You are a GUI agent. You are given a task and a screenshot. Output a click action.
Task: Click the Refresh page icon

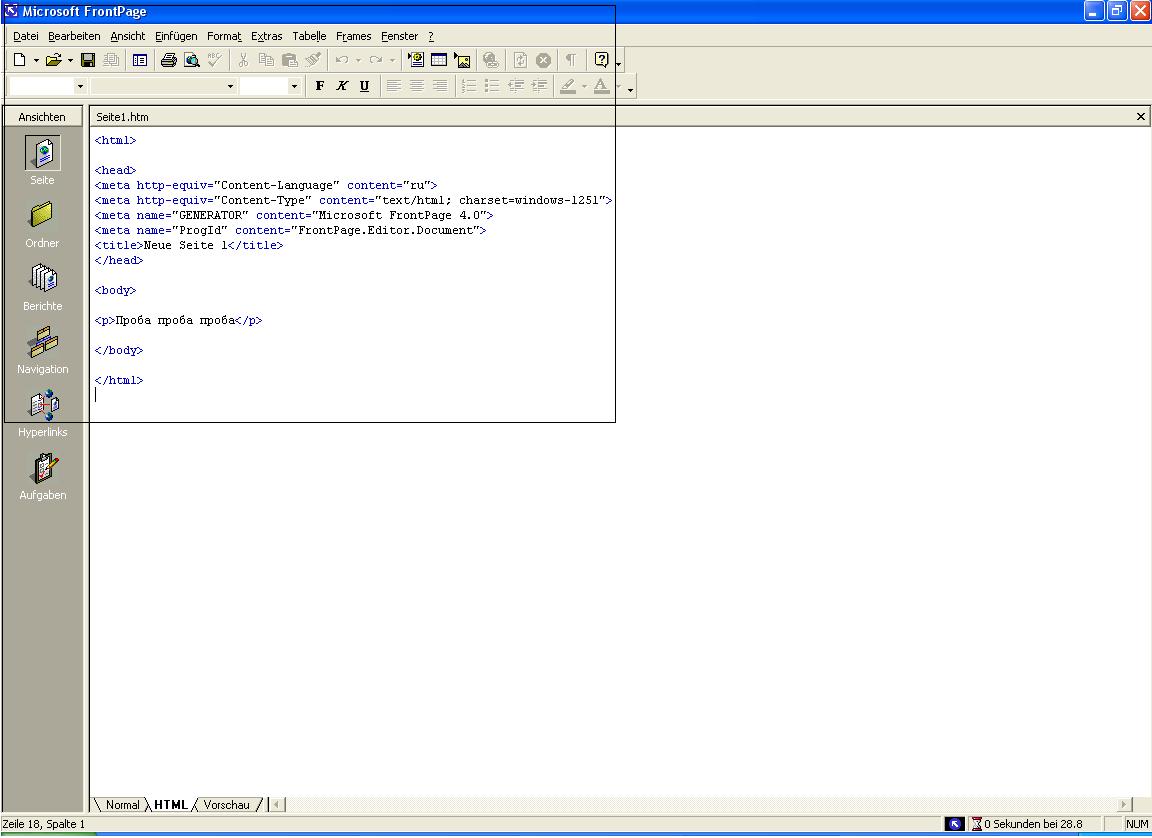point(520,60)
